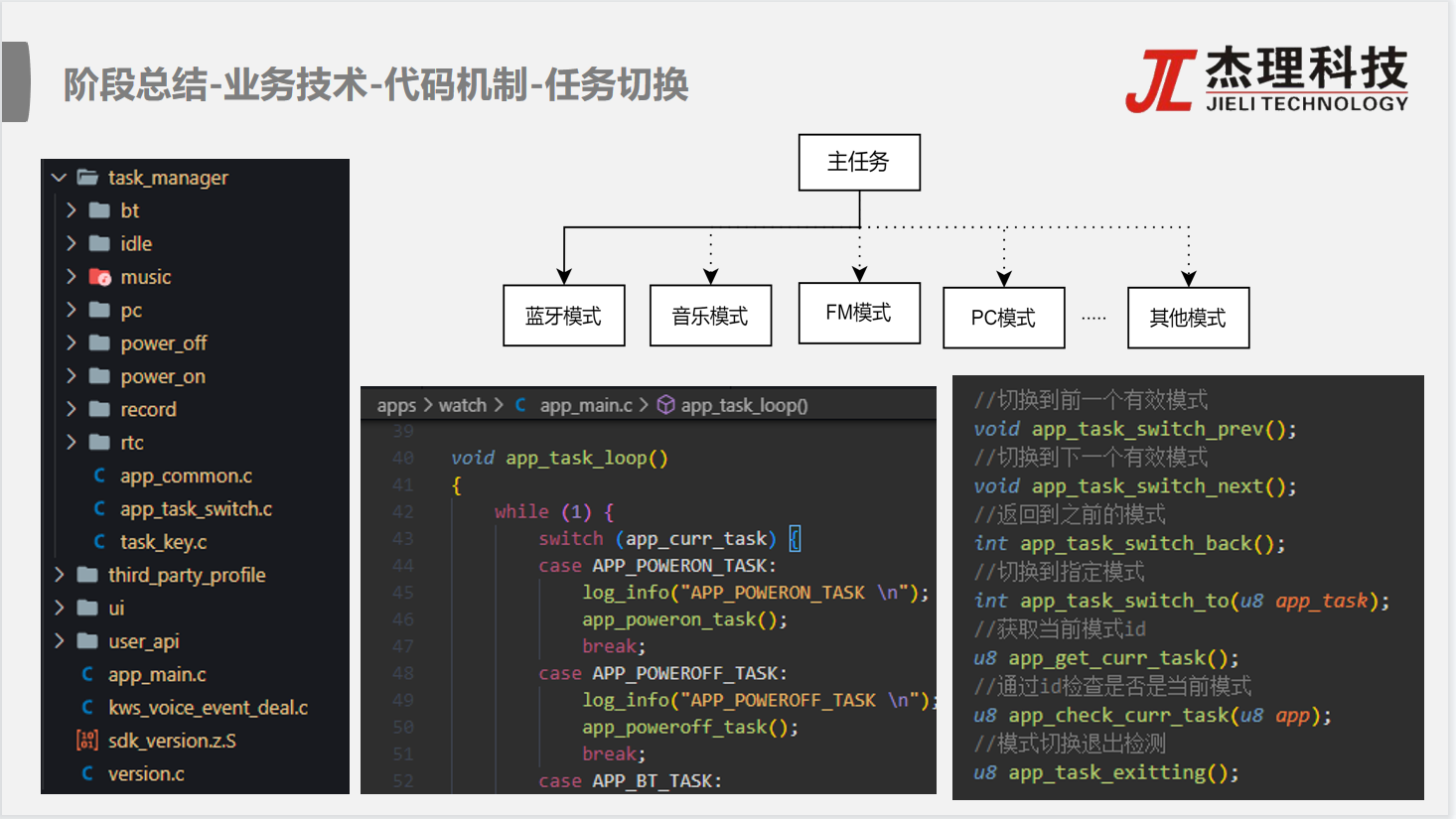Click the case APP_BT_TASK: line
The width and height of the screenshot is (1456, 819).
point(631,781)
